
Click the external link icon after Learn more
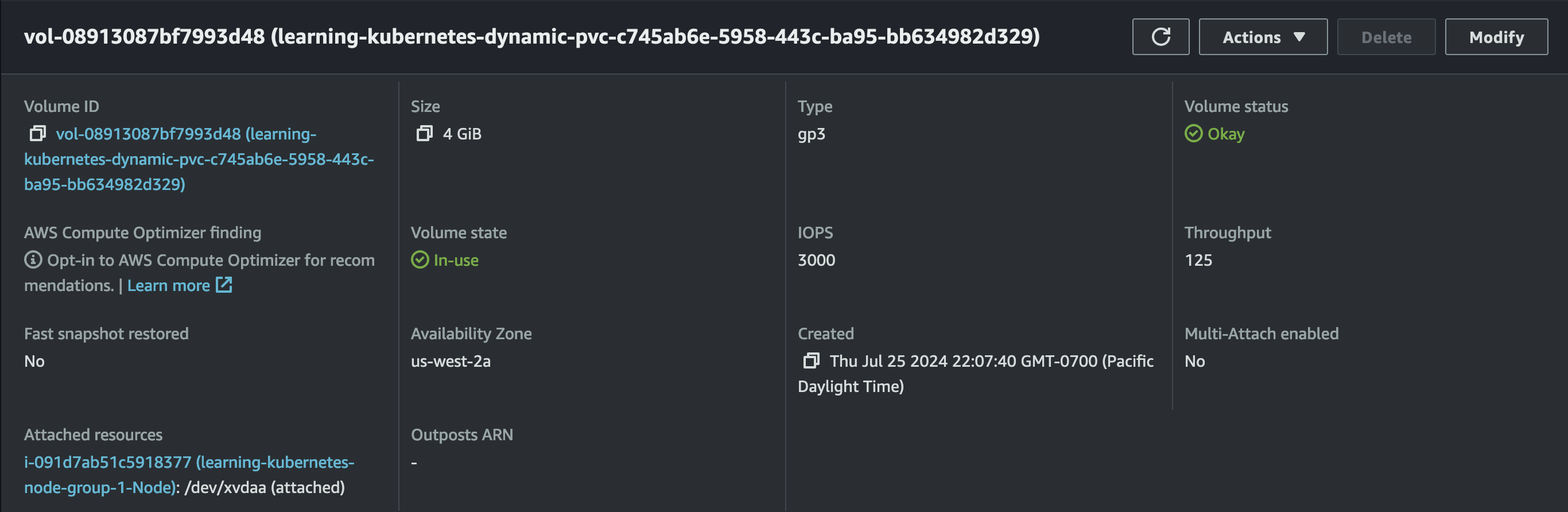[x=224, y=285]
